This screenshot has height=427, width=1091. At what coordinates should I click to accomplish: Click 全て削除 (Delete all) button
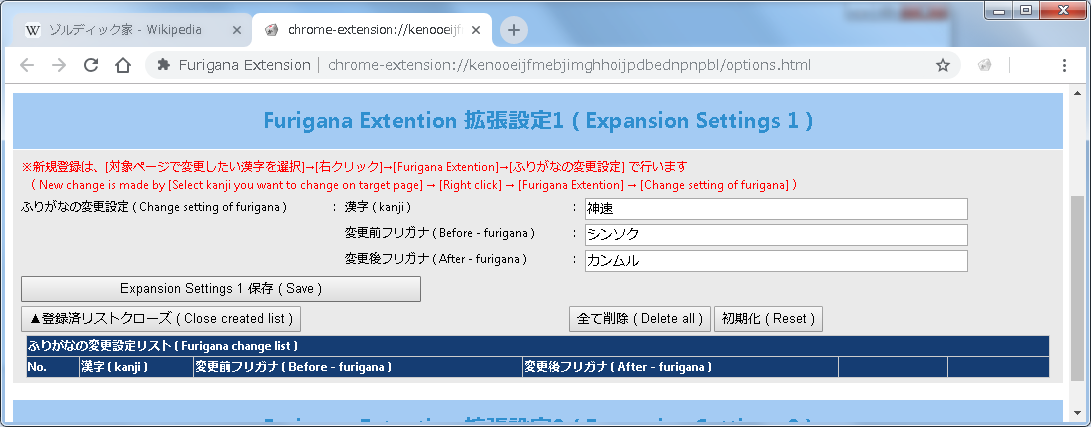[x=639, y=319]
